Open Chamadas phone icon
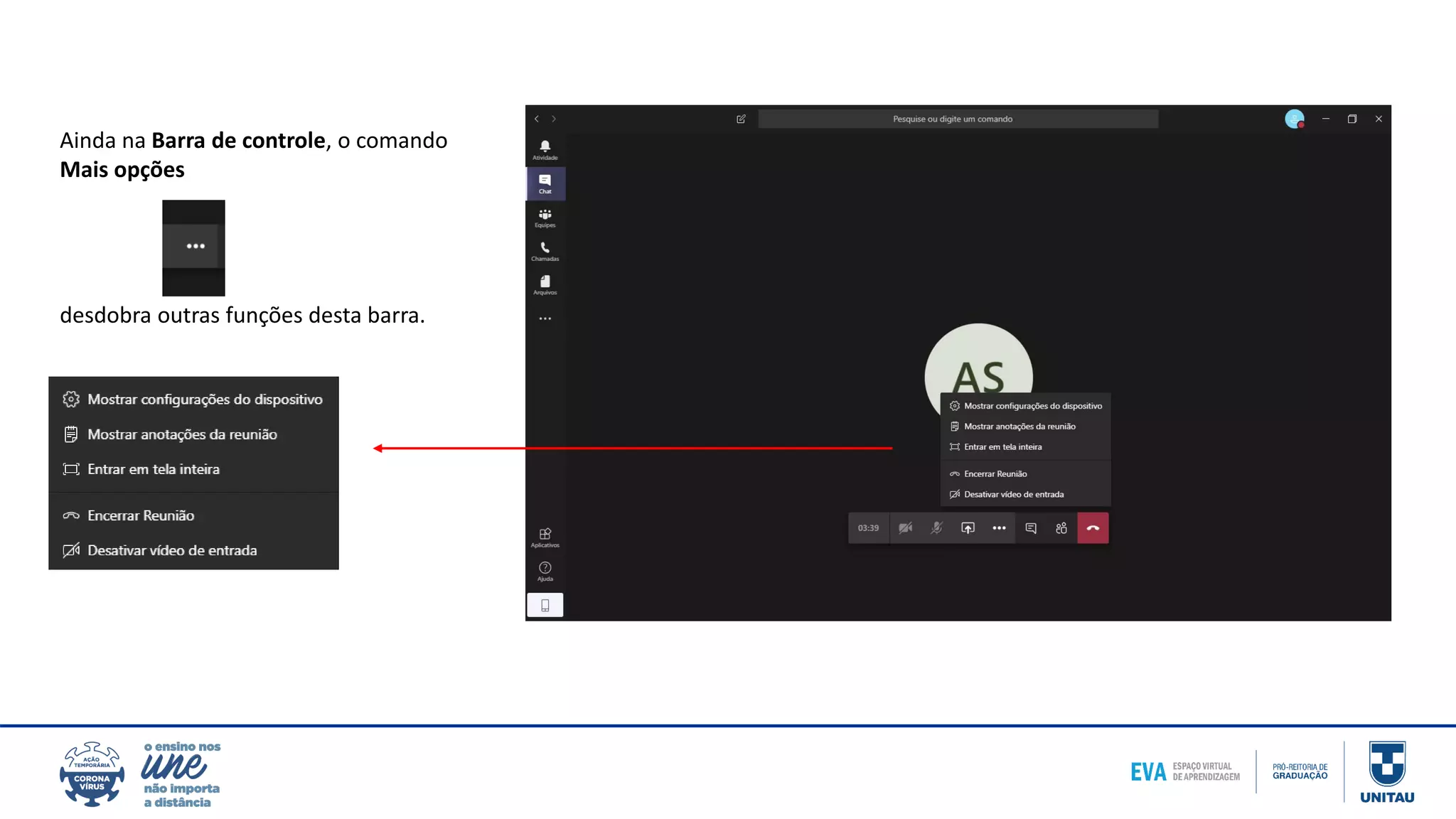The width and height of the screenshot is (1456, 819). pyautogui.click(x=545, y=250)
